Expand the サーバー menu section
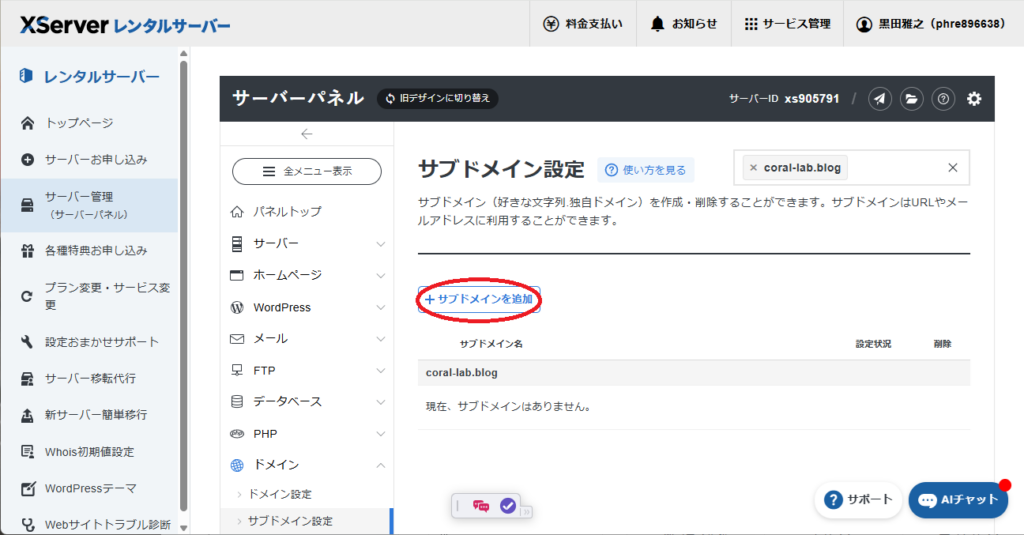This screenshot has height=535, width=1024. pos(307,244)
